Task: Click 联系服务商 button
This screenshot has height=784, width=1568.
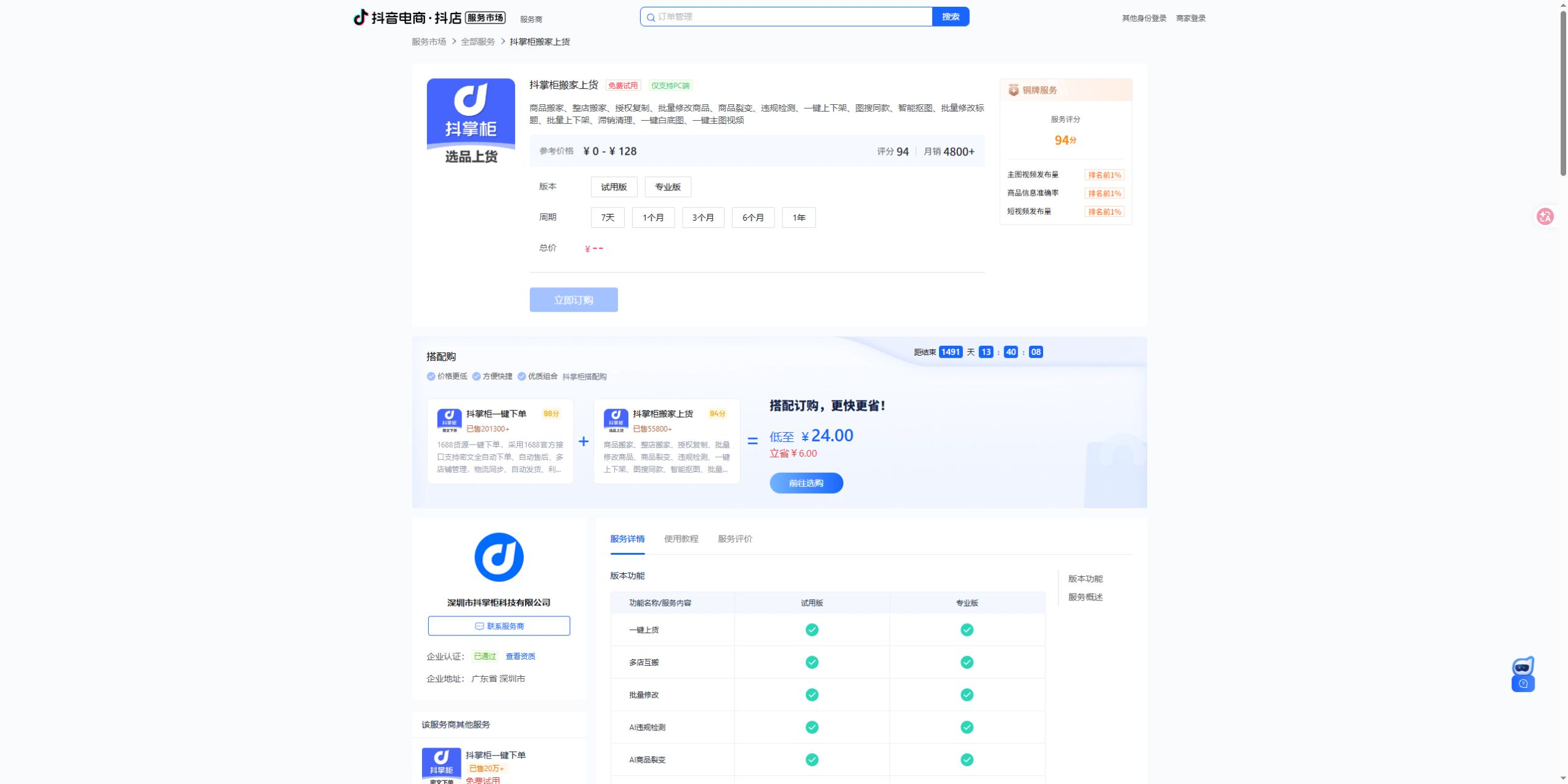Action: (x=498, y=626)
